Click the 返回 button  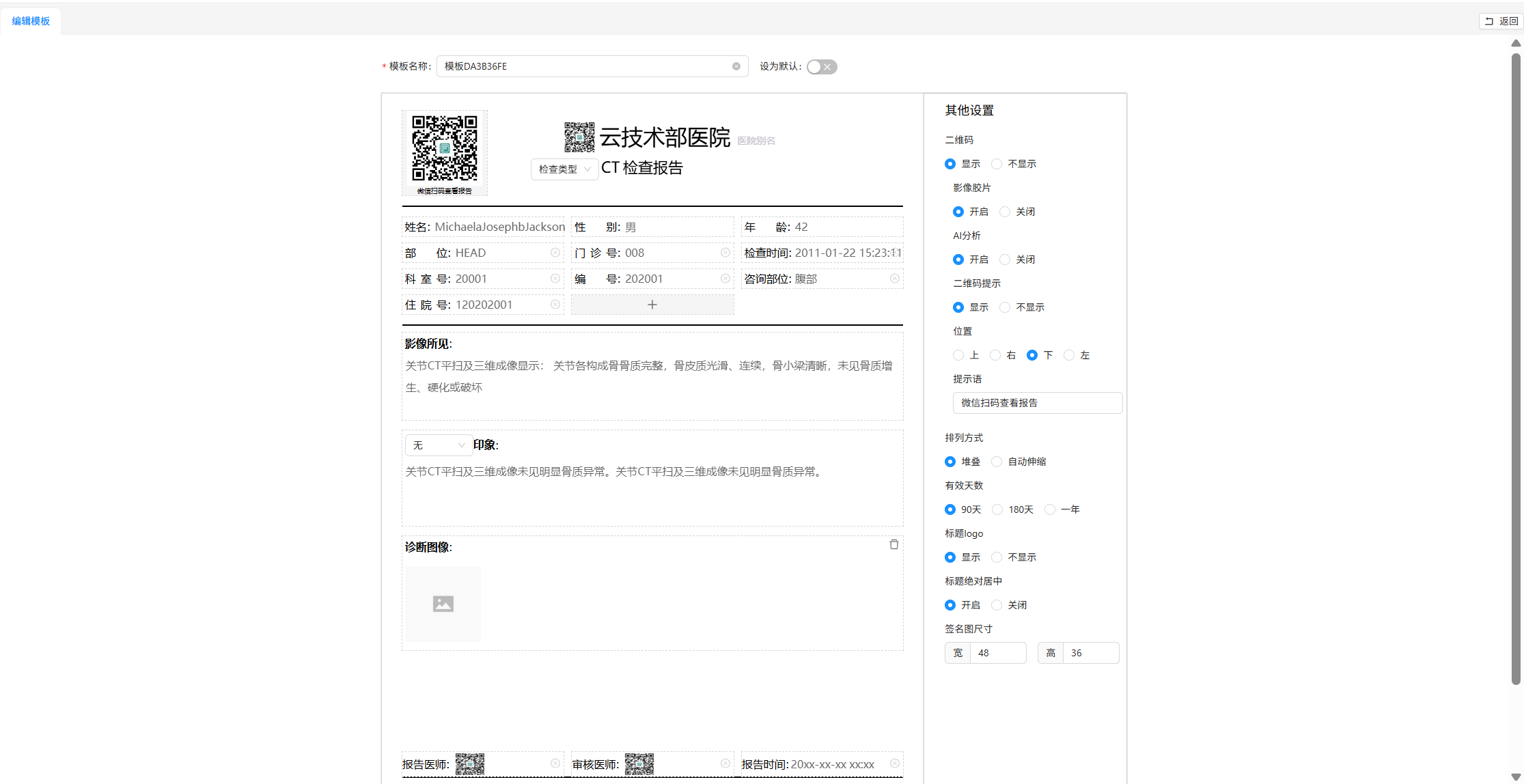coord(1500,20)
